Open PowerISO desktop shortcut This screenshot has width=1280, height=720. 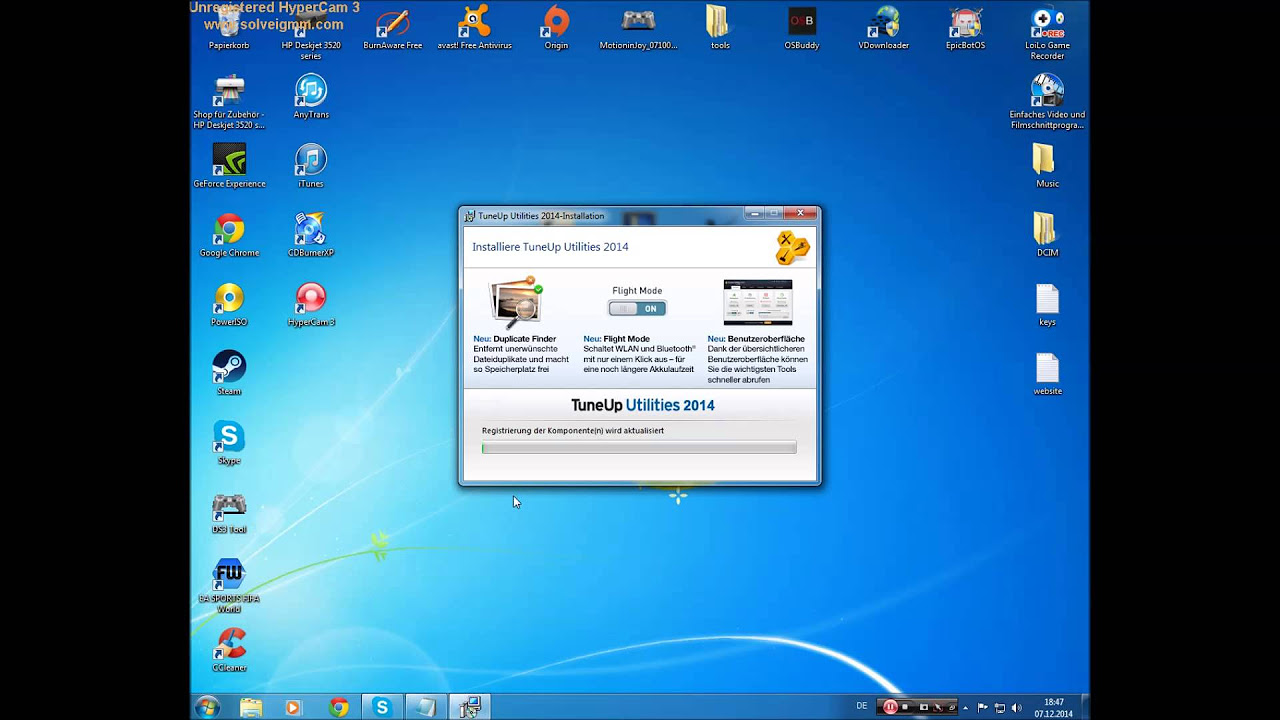(229, 304)
